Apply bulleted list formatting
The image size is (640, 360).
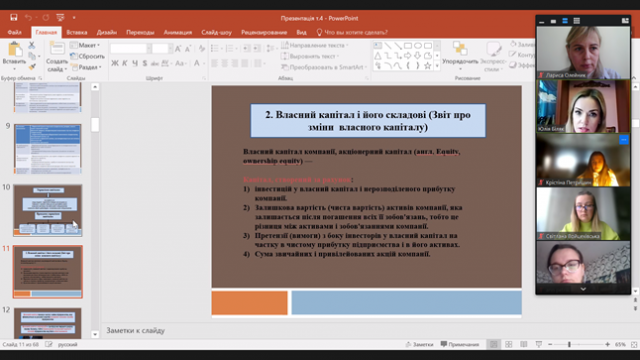click(x=216, y=49)
